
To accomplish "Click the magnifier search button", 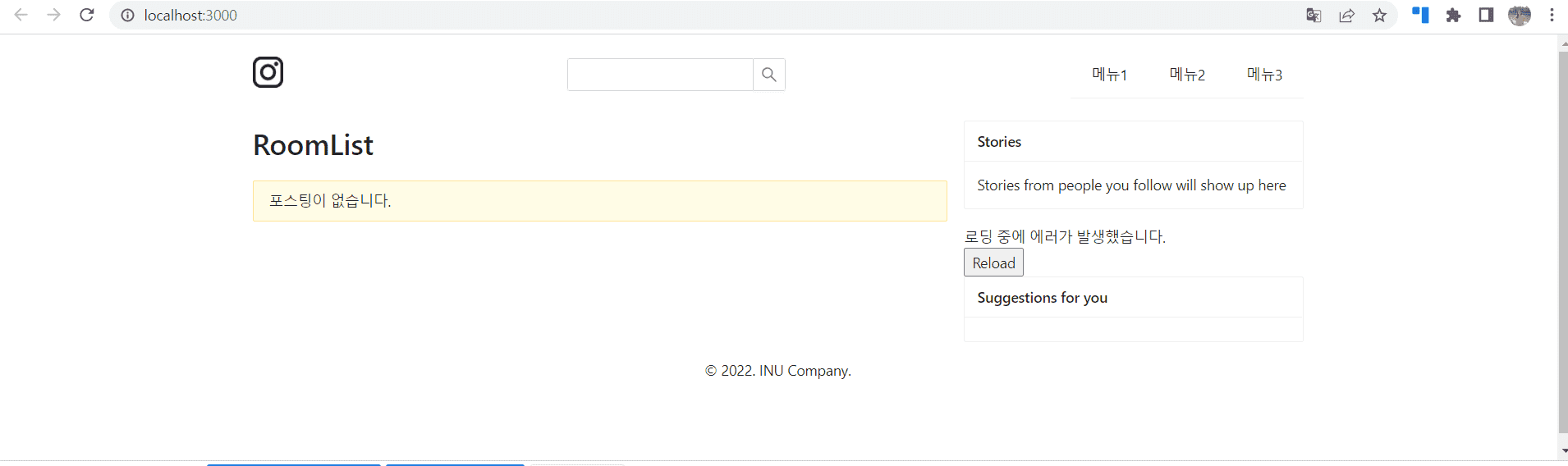I will coord(769,75).
